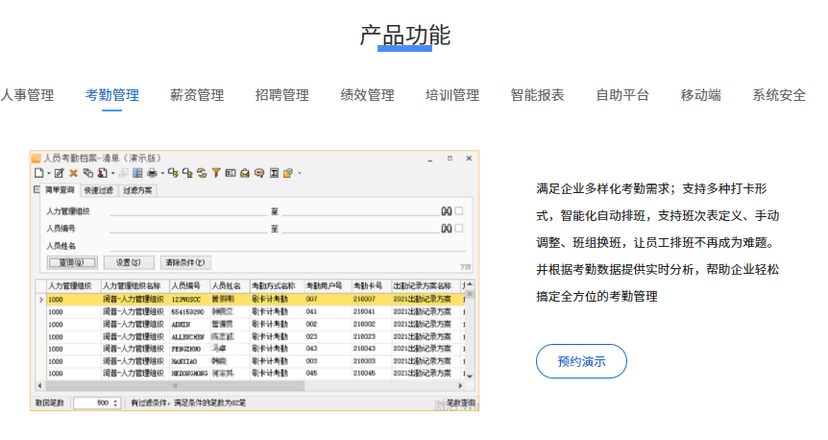Click the 人员编号 start value input field
Viewport: 828px width, 440px height.
pos(189,228)
